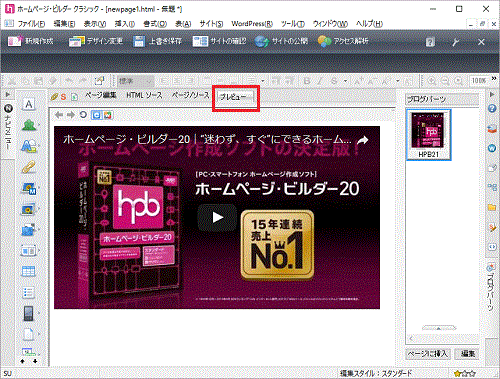Click the blue W globe icon in right sidebar
Image resolution: width=500 pixels, height=379 pixels.
[492, 148]
